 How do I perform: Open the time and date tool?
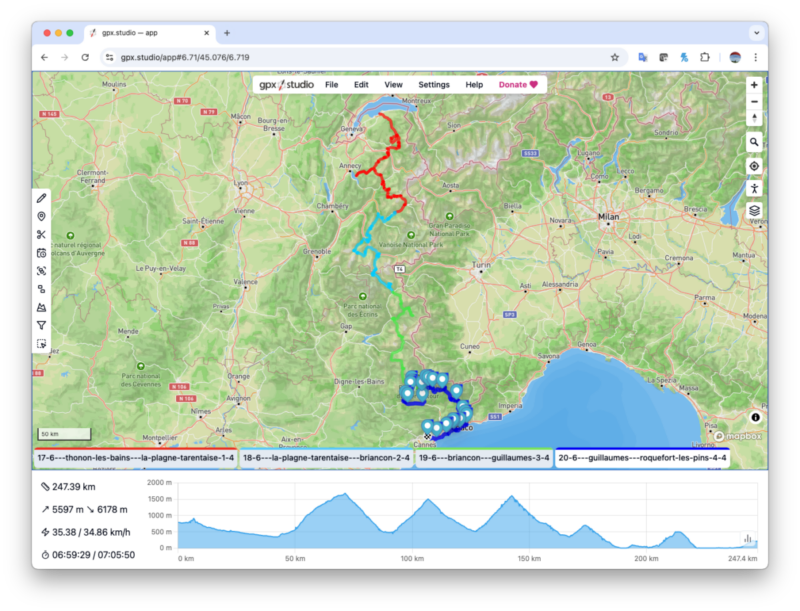41,253
